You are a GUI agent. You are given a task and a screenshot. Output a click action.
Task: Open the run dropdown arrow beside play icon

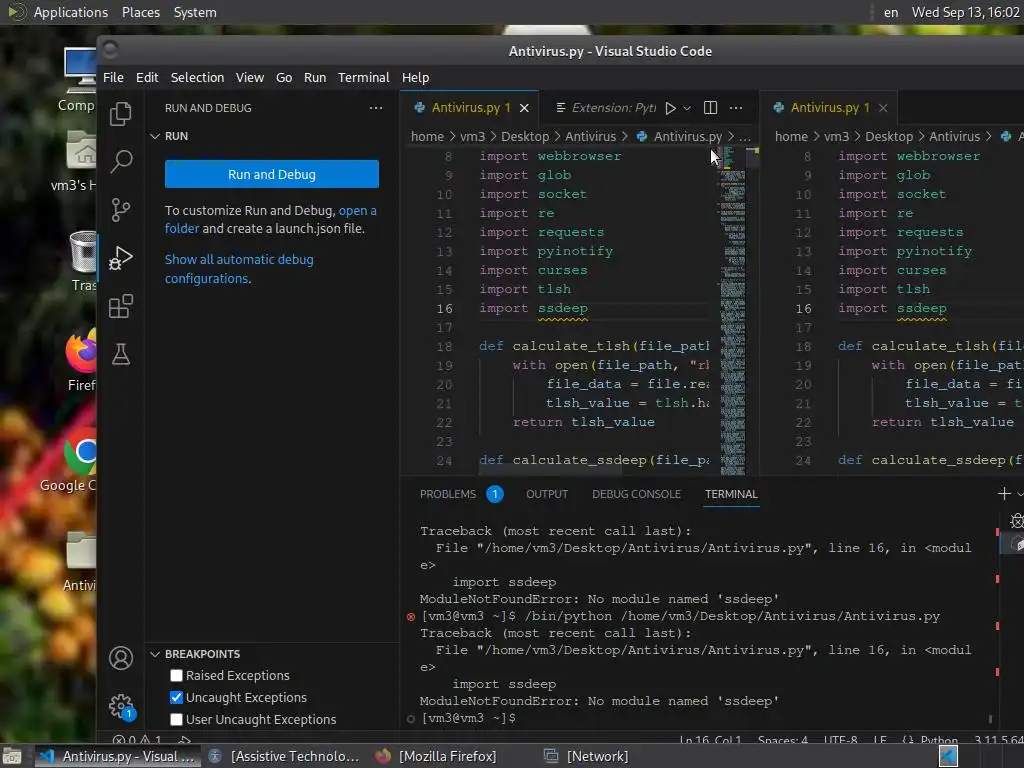point(687,108)
